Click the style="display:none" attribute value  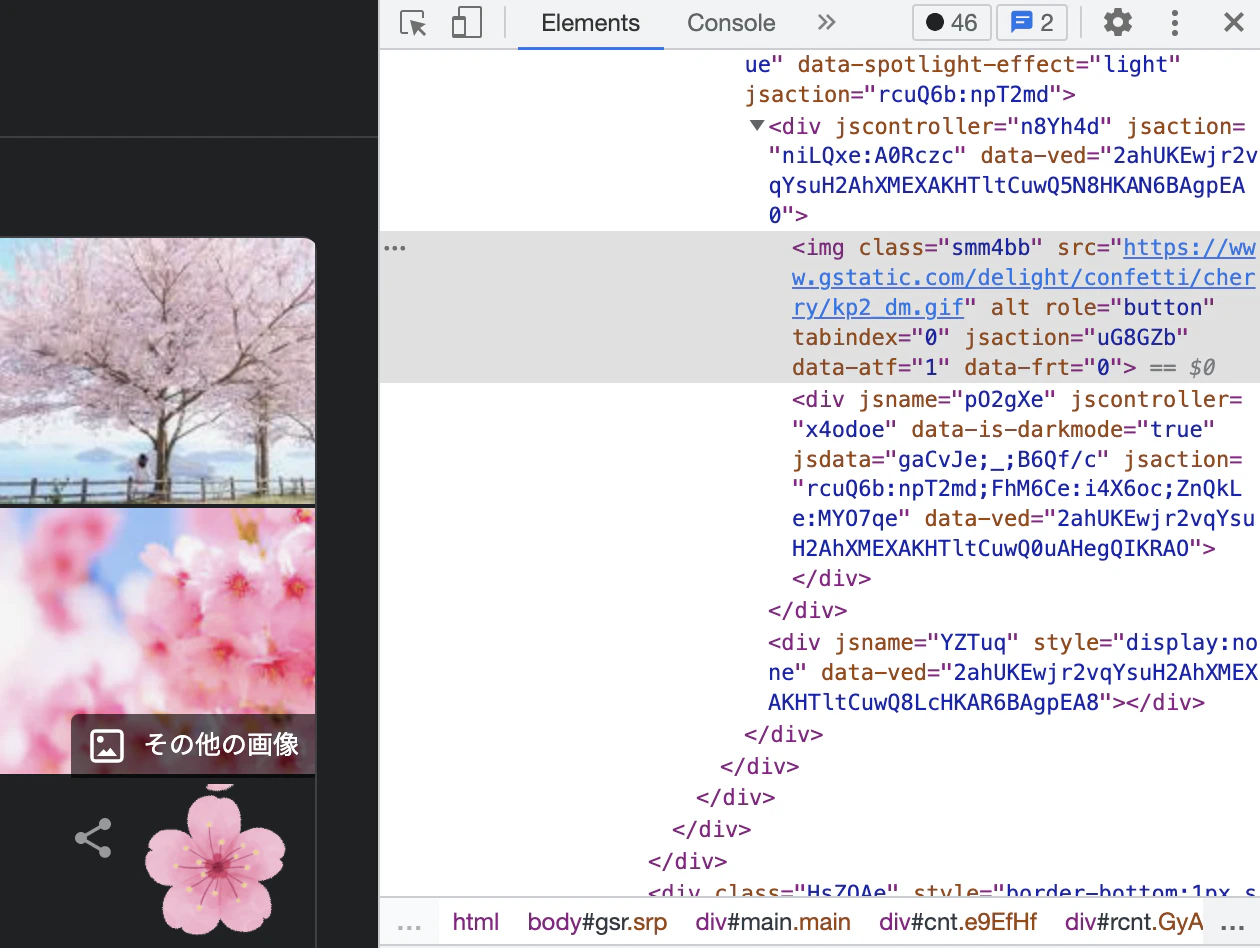[x=1011, y=657]
